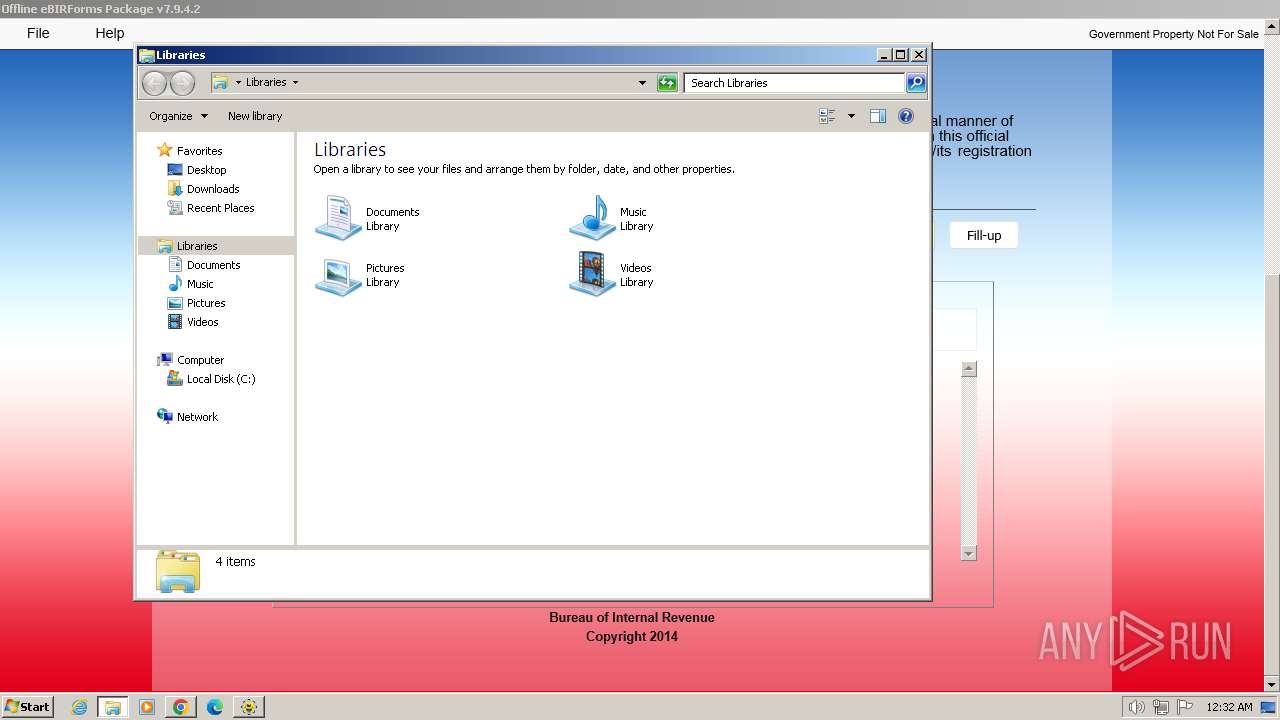Open the Help menu in eBIRForms

pos(110,33)
